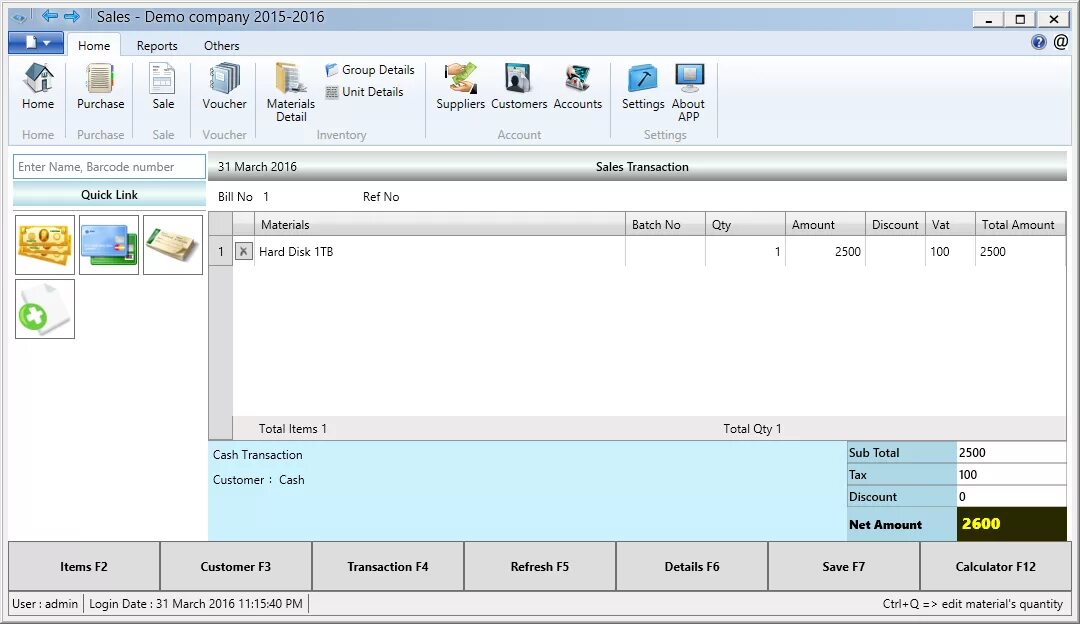This screenshot has width=1080, height=624.
Task: Click the Qty column header
Action: [745, 225]
